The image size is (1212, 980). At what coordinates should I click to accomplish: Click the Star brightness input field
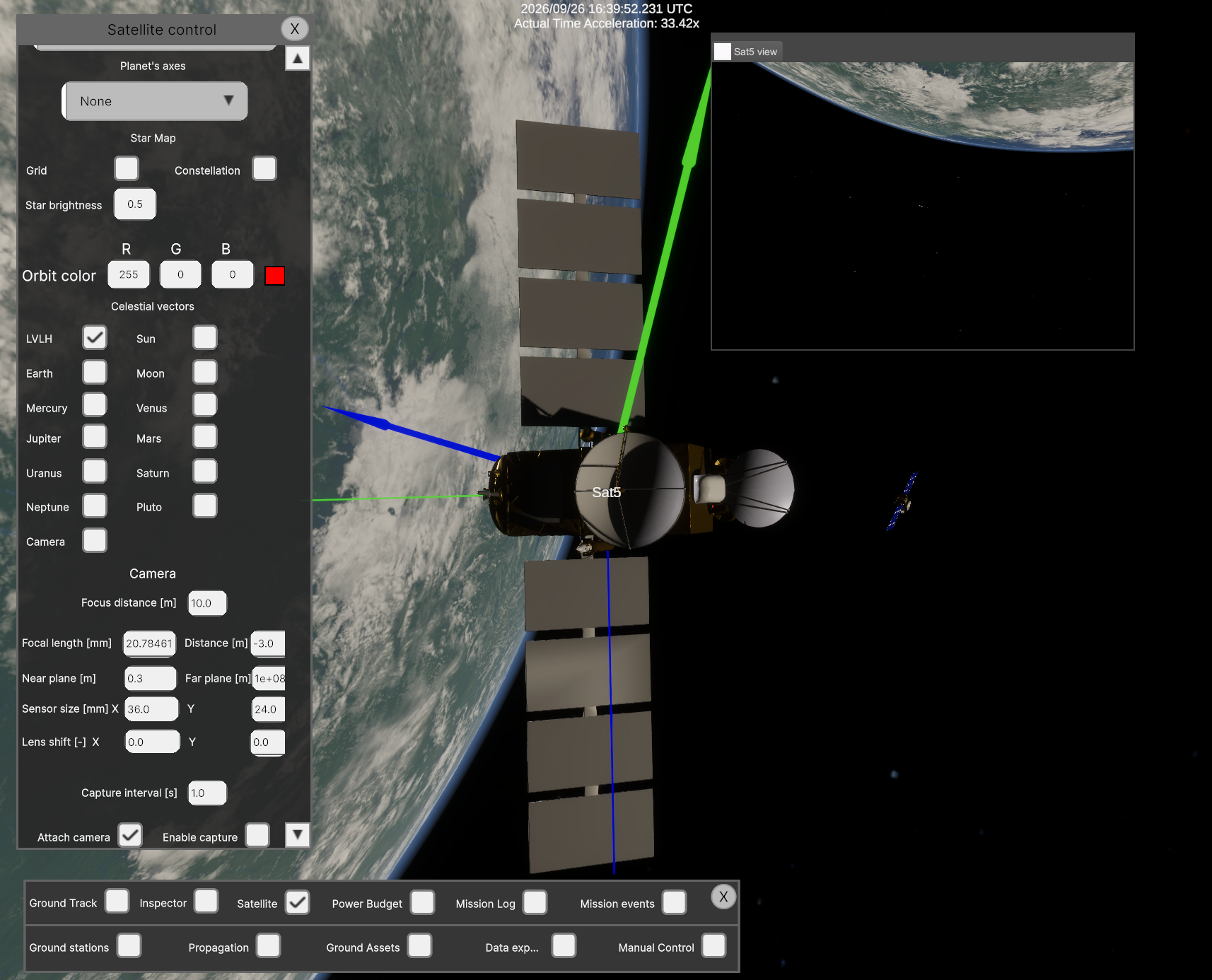point(135,204)
